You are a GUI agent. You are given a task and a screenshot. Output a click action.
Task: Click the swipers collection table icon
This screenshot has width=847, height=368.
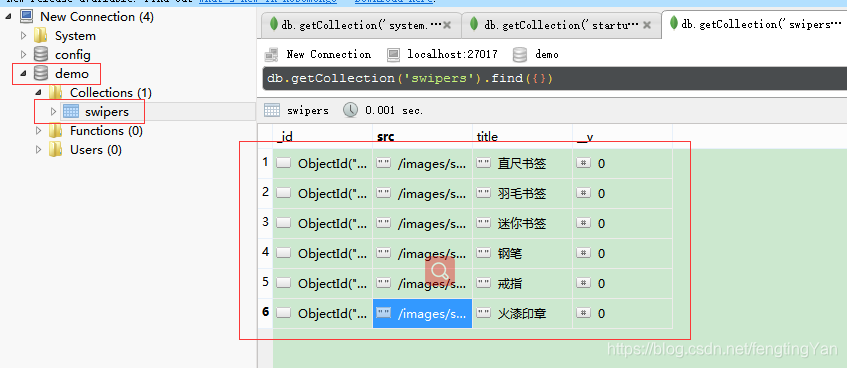(71, 111)
